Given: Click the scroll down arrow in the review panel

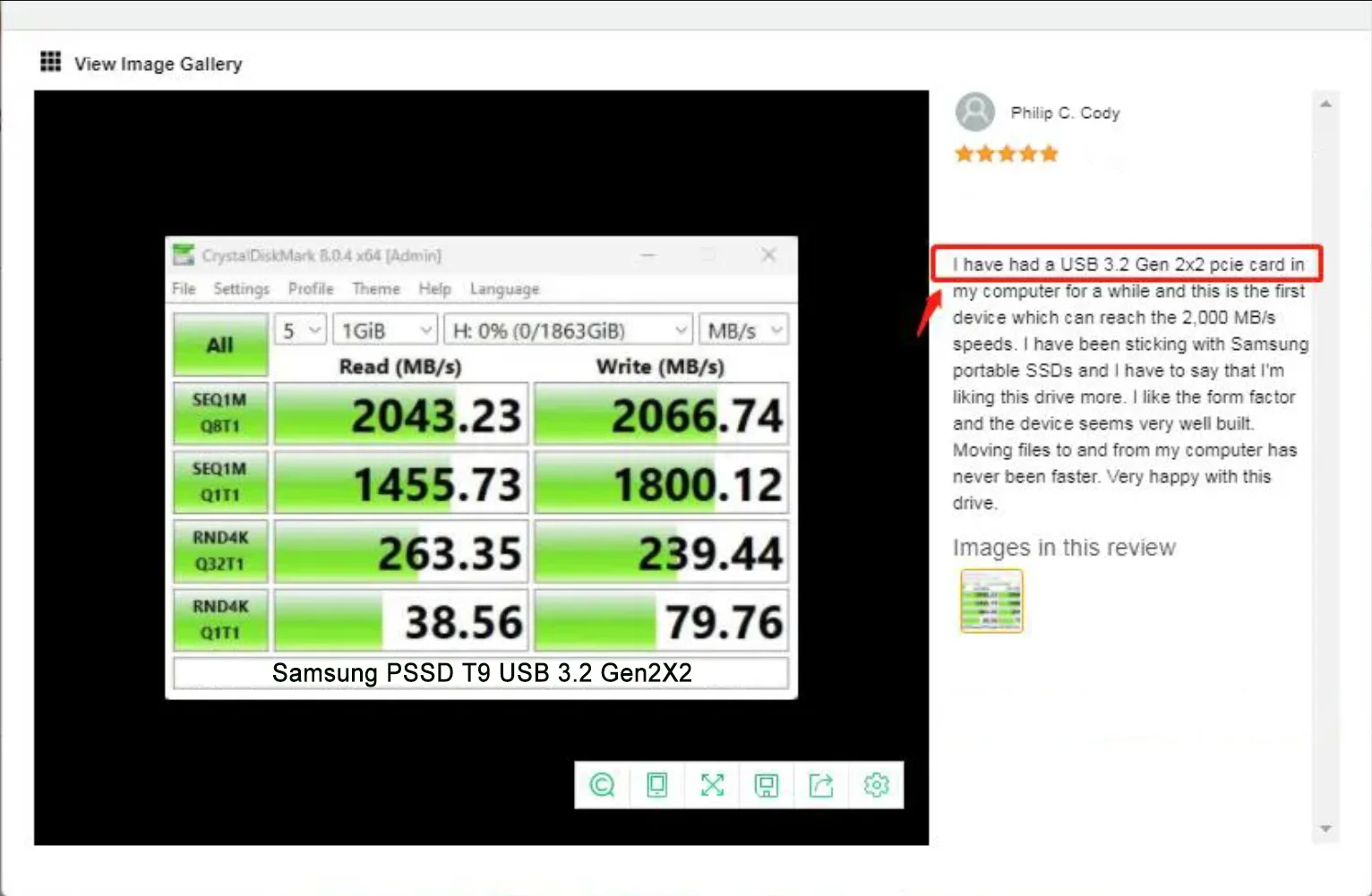Looking at the screenshot, I should pyautogui.click(x=1325, y=829).
